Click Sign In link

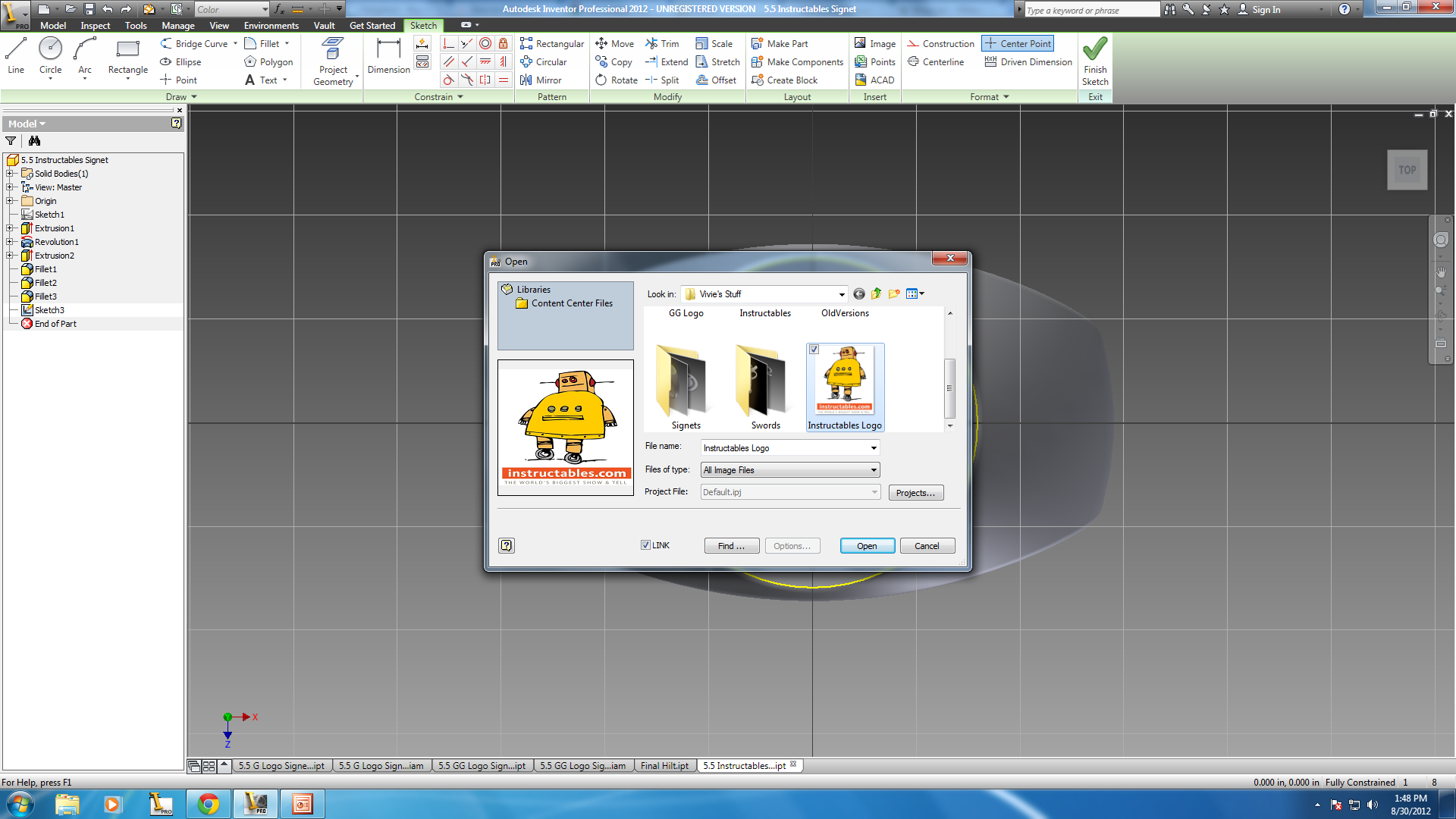pos(1259,9)
